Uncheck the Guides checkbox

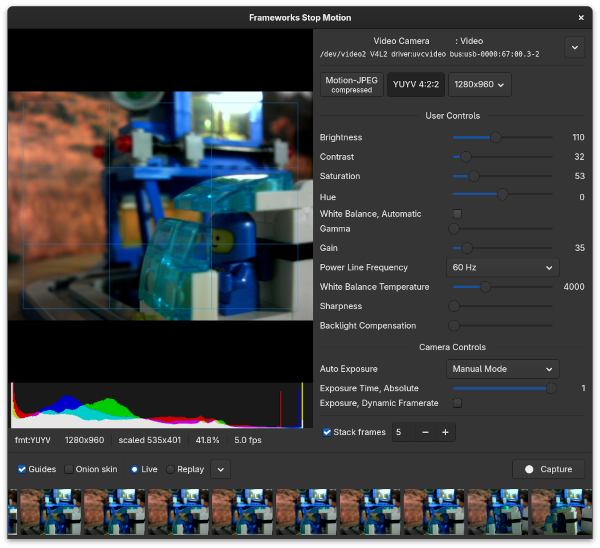tap(22, 469)
